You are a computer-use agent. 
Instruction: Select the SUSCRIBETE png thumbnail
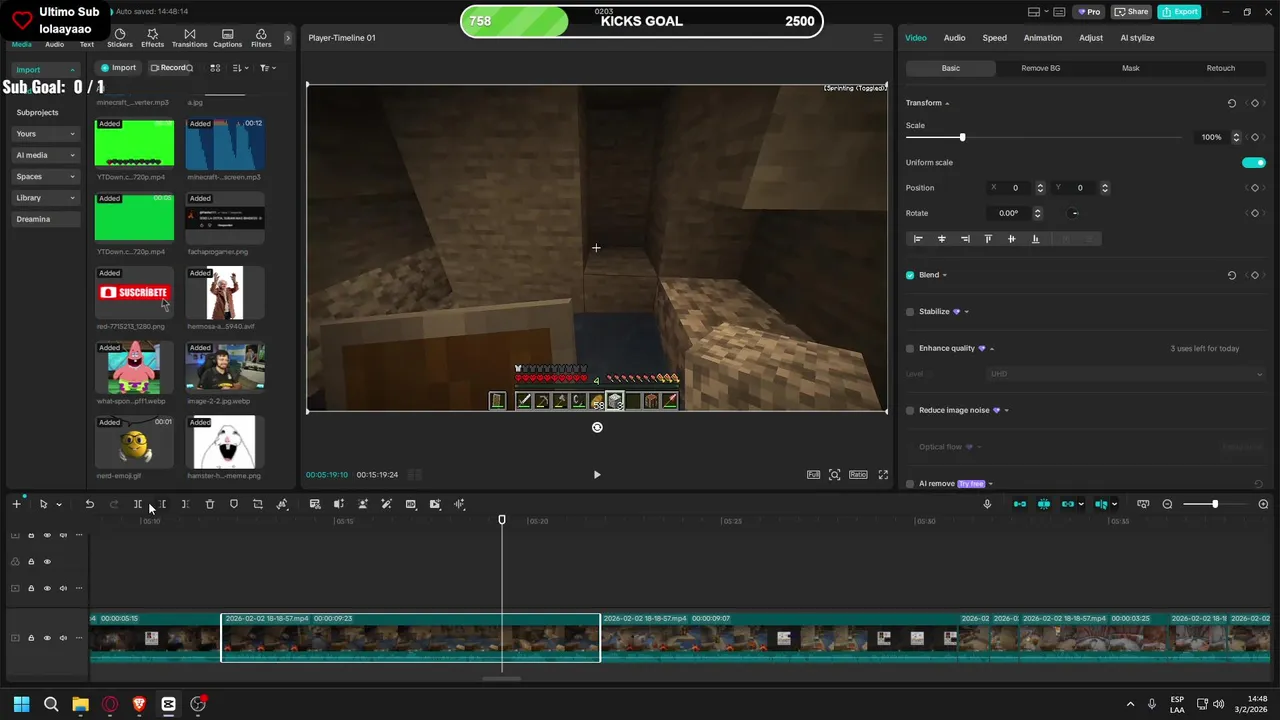point(134,292)
